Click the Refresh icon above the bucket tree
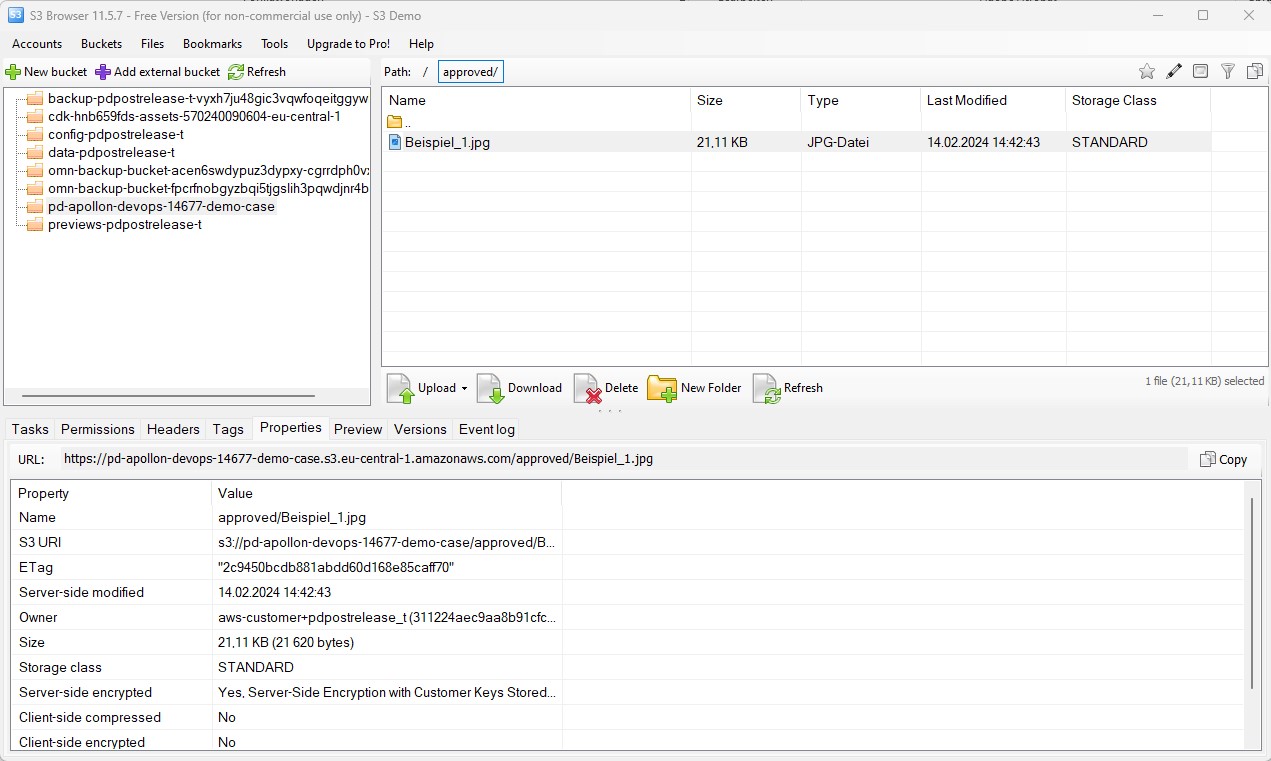 click(x=234, y=71)
